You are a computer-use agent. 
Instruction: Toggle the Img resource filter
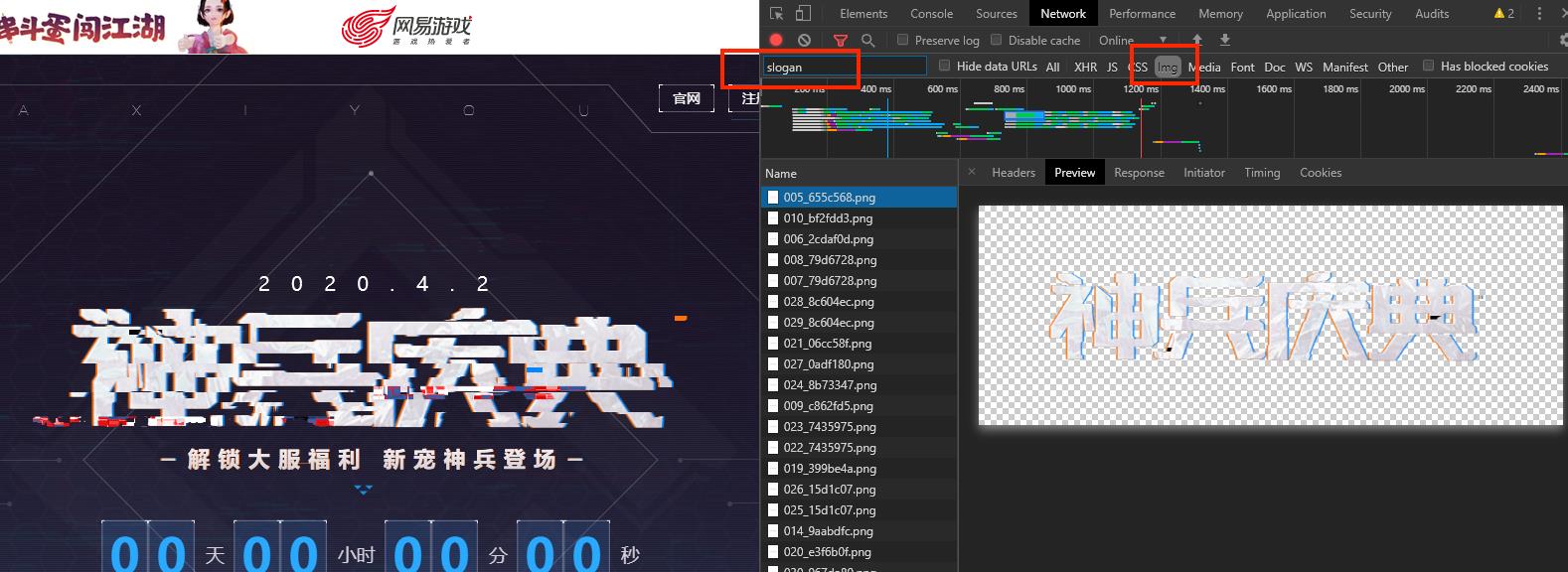coord(1168,67)
